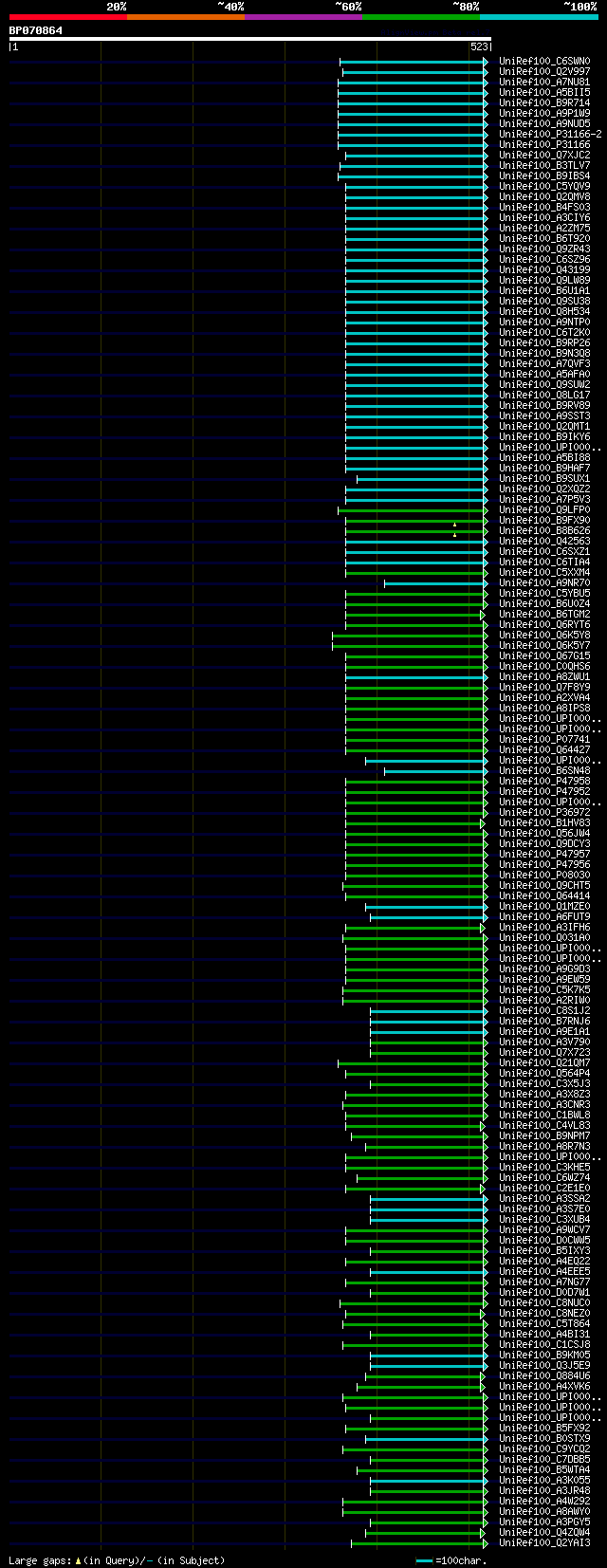Click the red 20% legend segment
The image size is (607, 1568).
(68, 16)
